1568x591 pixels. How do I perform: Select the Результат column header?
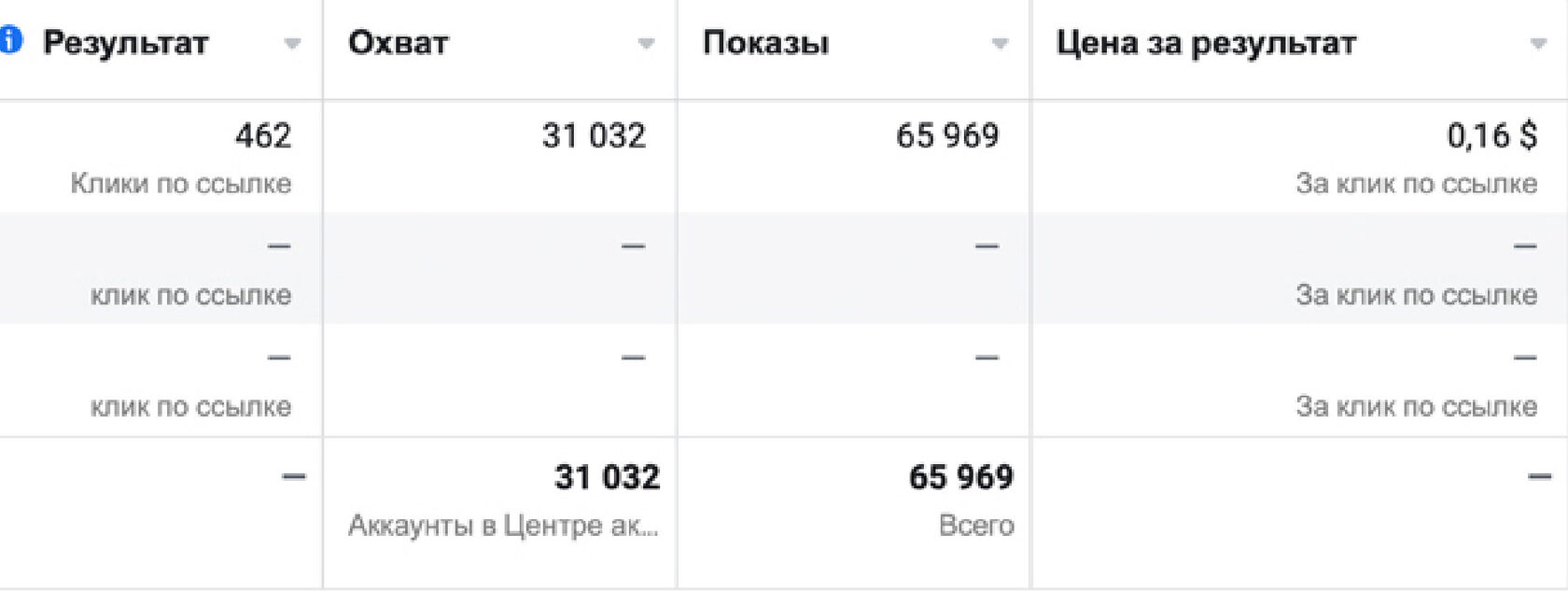tap(126, 43)
